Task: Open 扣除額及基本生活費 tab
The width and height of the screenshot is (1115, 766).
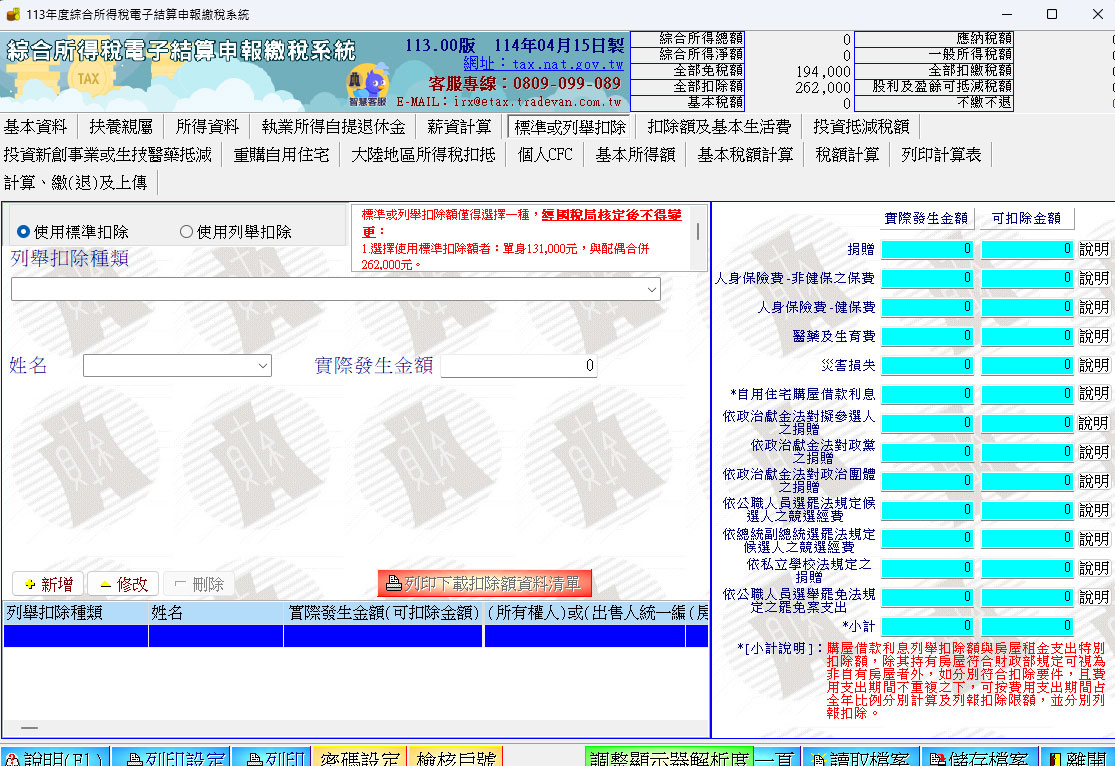Action: point(719,127)
